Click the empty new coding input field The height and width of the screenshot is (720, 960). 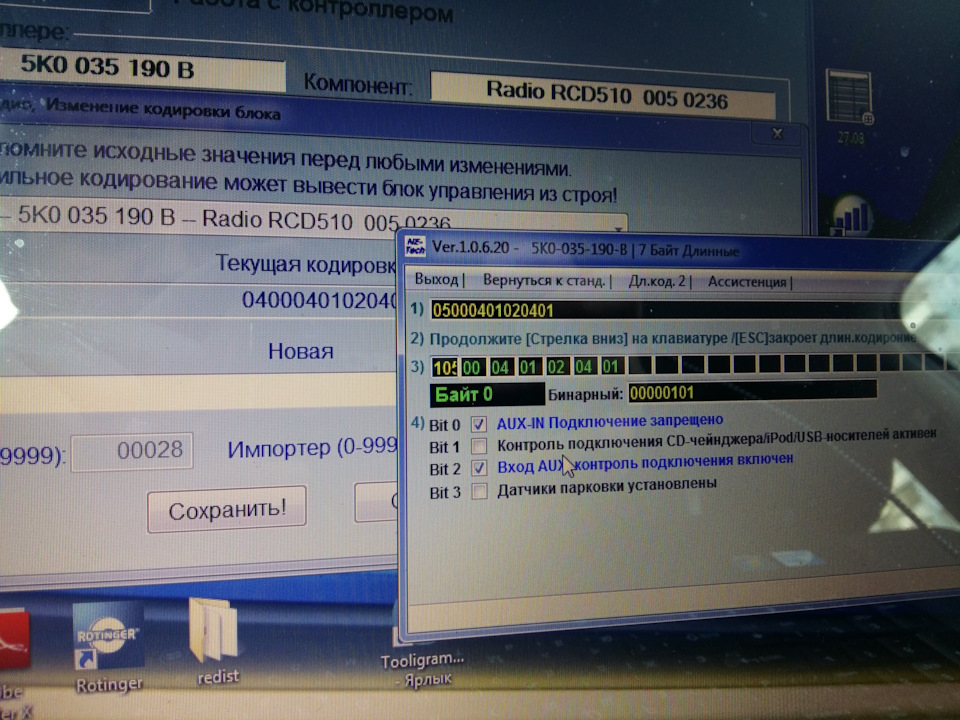coord(198,392)
